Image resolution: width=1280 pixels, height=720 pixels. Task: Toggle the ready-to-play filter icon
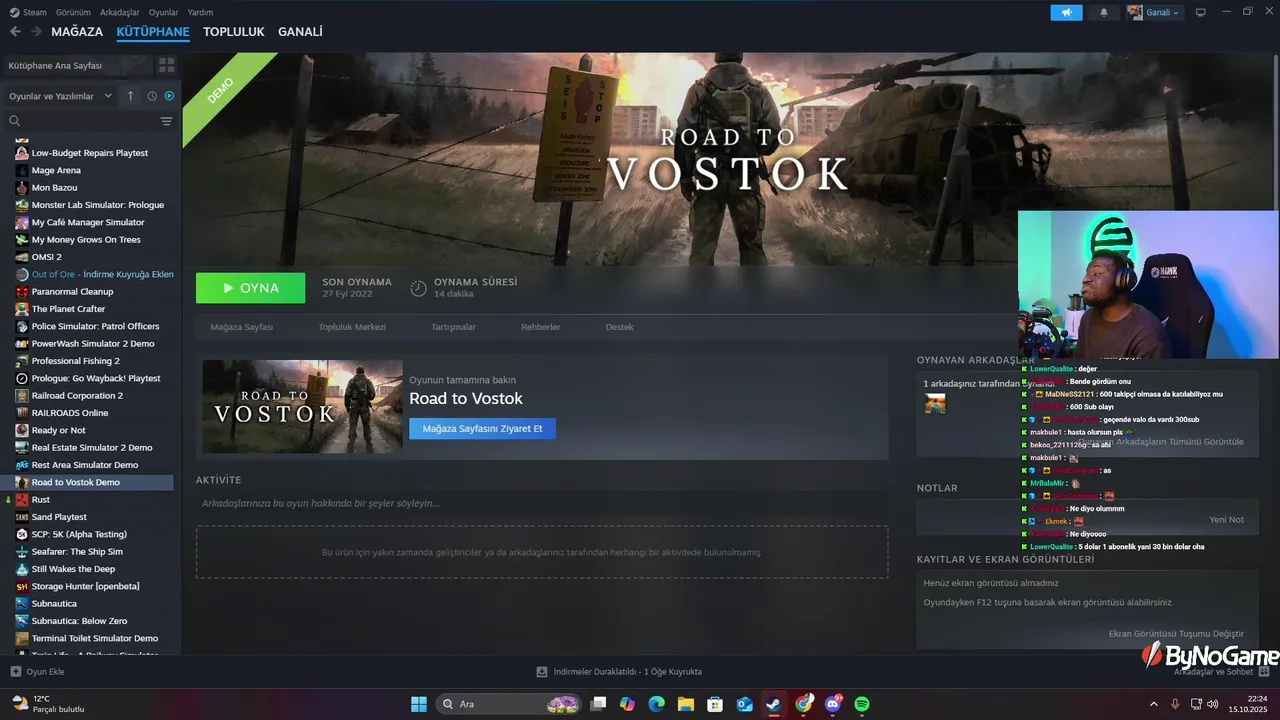click(x=169, y=96)
